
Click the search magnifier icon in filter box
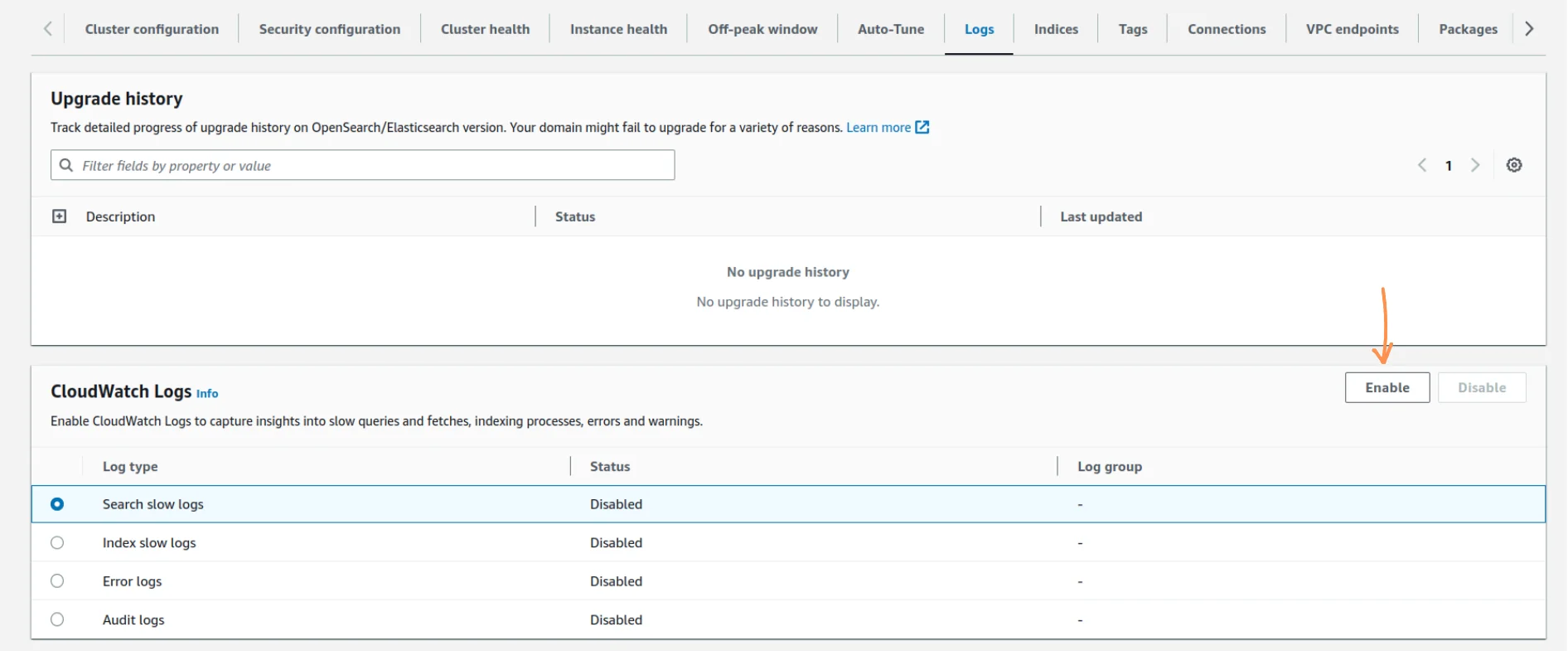coord(66,166)
